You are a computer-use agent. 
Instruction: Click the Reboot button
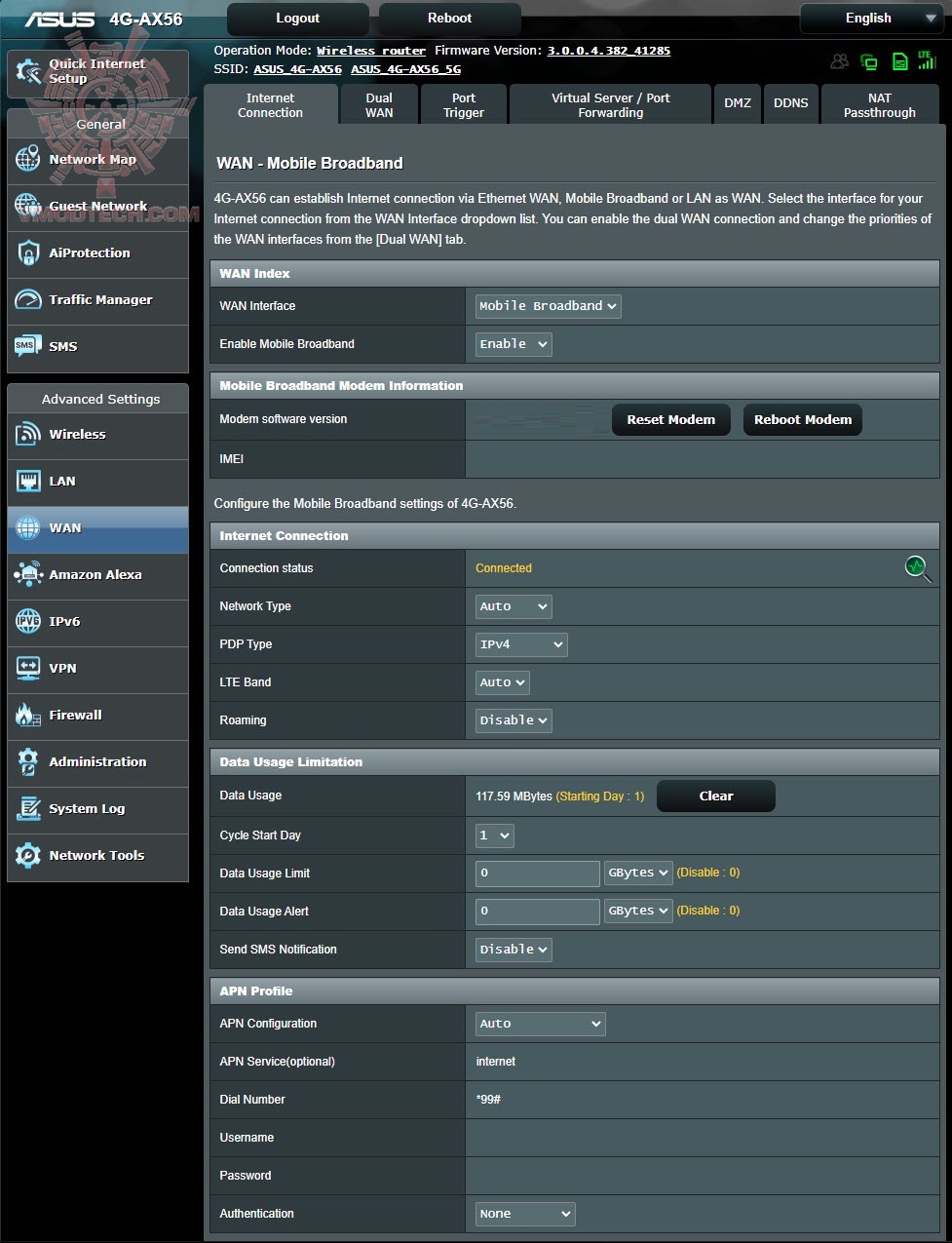[x=450, y=19]
